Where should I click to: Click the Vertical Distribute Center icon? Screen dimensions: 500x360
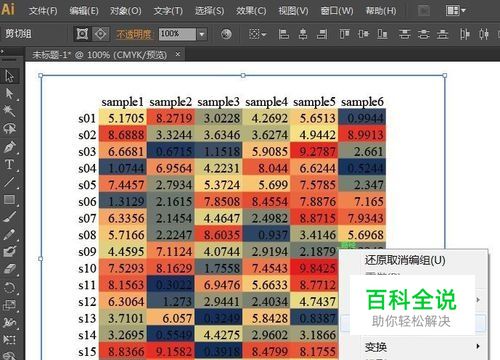tap(424, 34)
